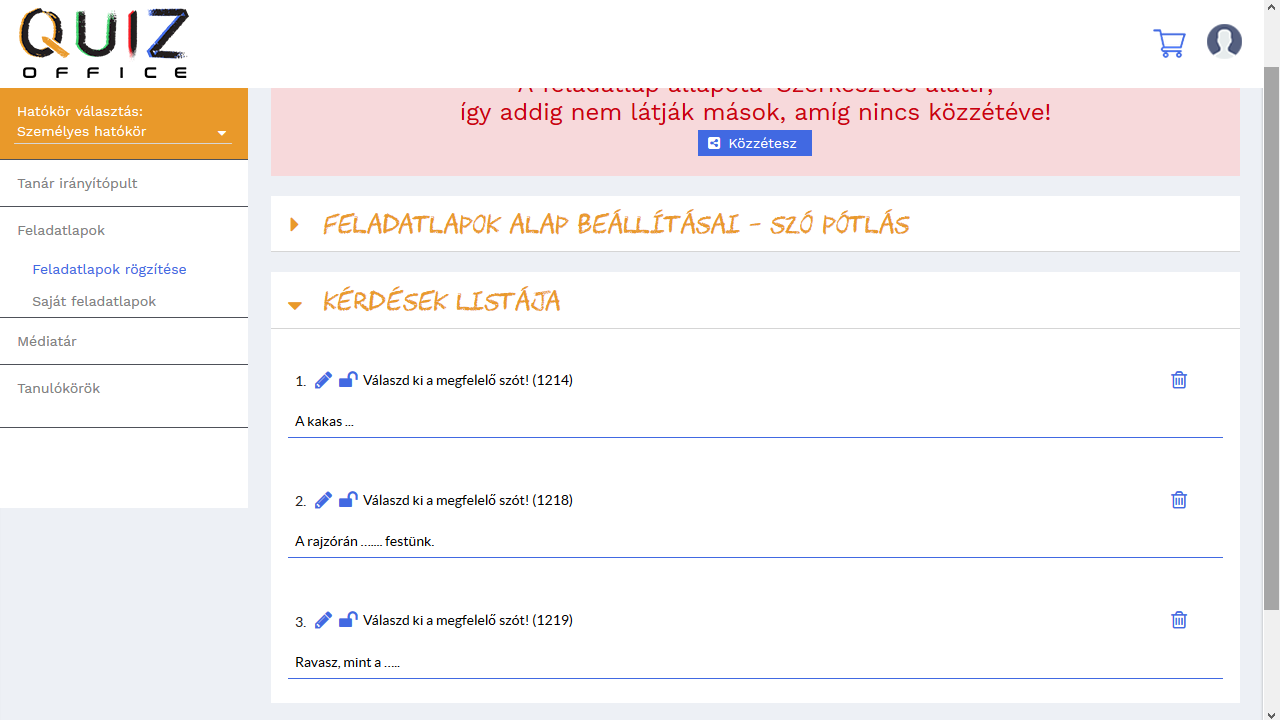Open Médiatár in the sidebar
Viewport: 1280px width, 720px height.
tap(47, 341)
